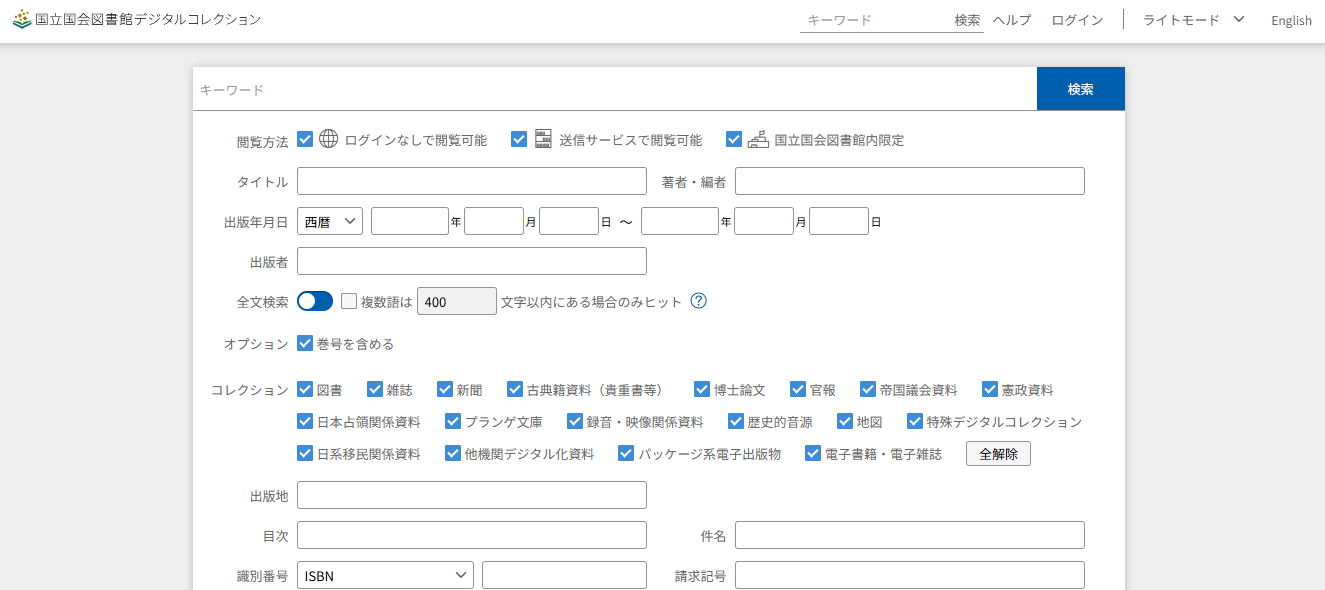
Task: Click the 目次 input field
Action: click(x=472, y=535)
